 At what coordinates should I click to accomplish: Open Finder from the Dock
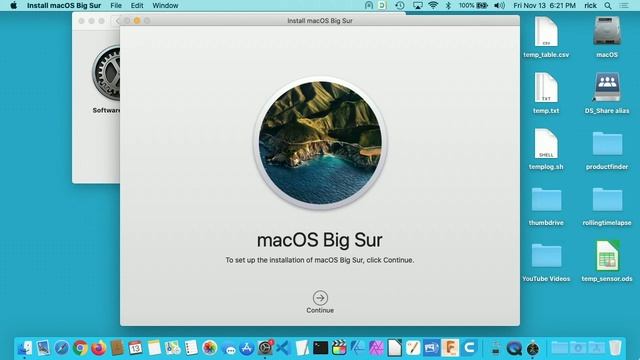(x=25, y=348)
